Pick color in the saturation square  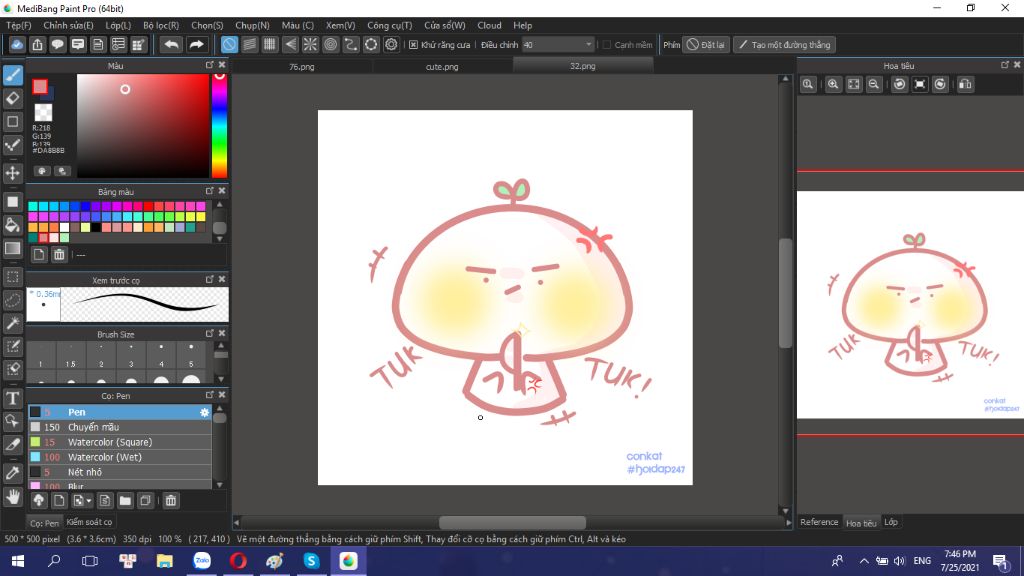(x=142, y=125)
